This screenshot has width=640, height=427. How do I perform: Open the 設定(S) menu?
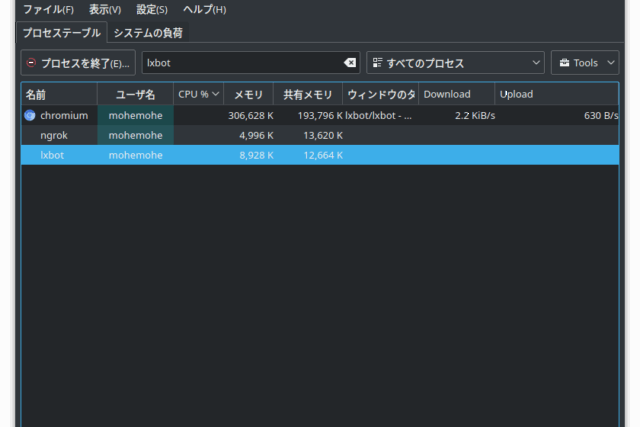click(152, 9)
